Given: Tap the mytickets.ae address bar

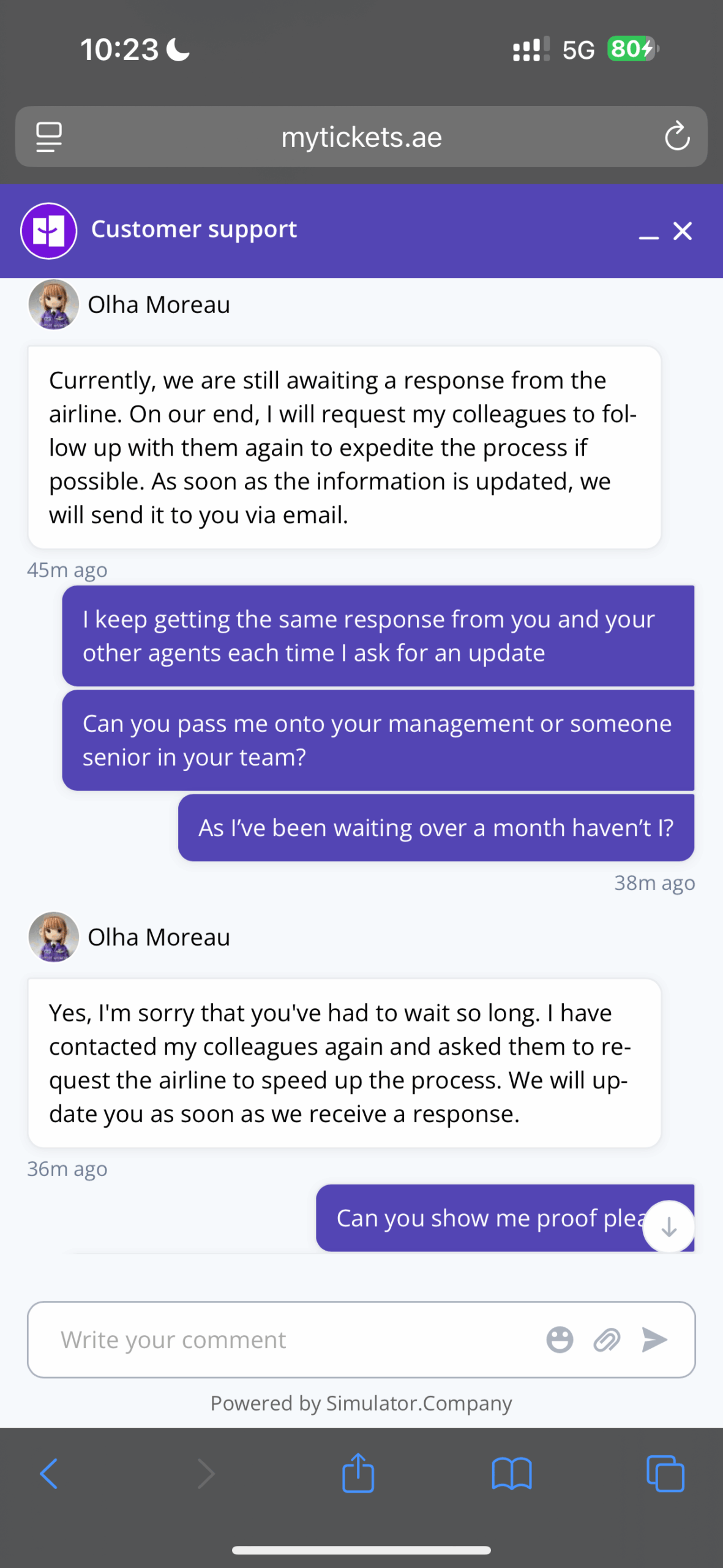Looking at the screenshot, I should click(x=361, y=137).
